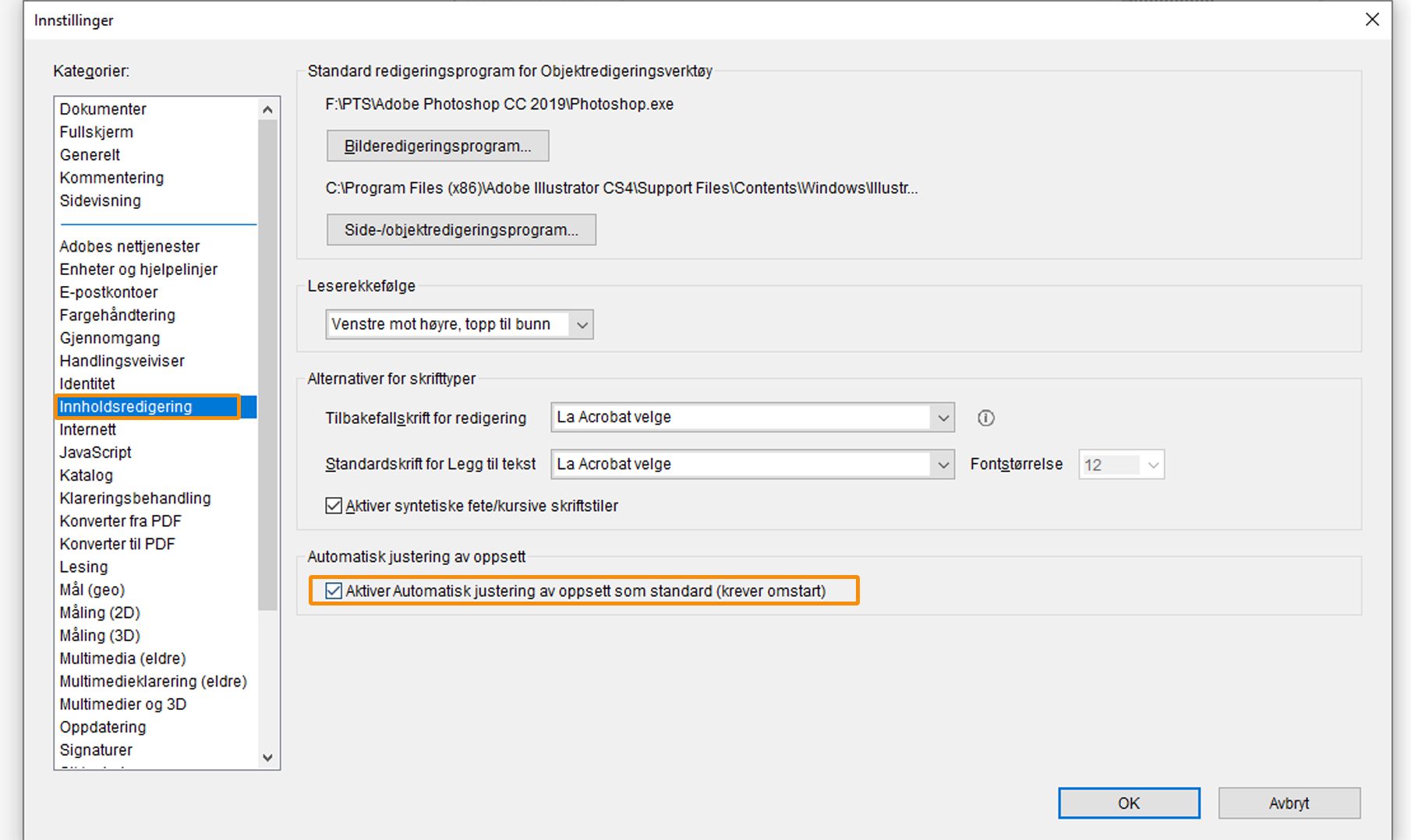
Task: Disable Automatisk justering av oppsett checkbox
Action: click(334, 591)
